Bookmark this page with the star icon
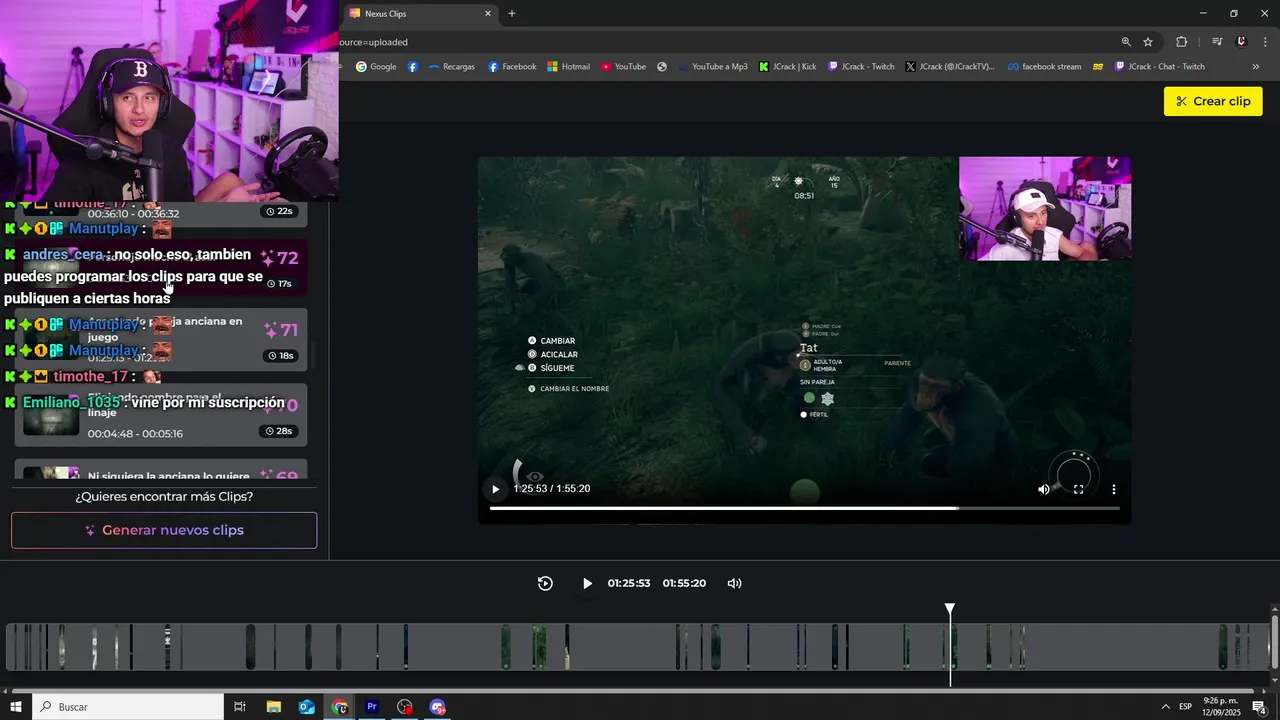Image resolution: width=1280 pixels, height=720 pixels. (1148, 42)
